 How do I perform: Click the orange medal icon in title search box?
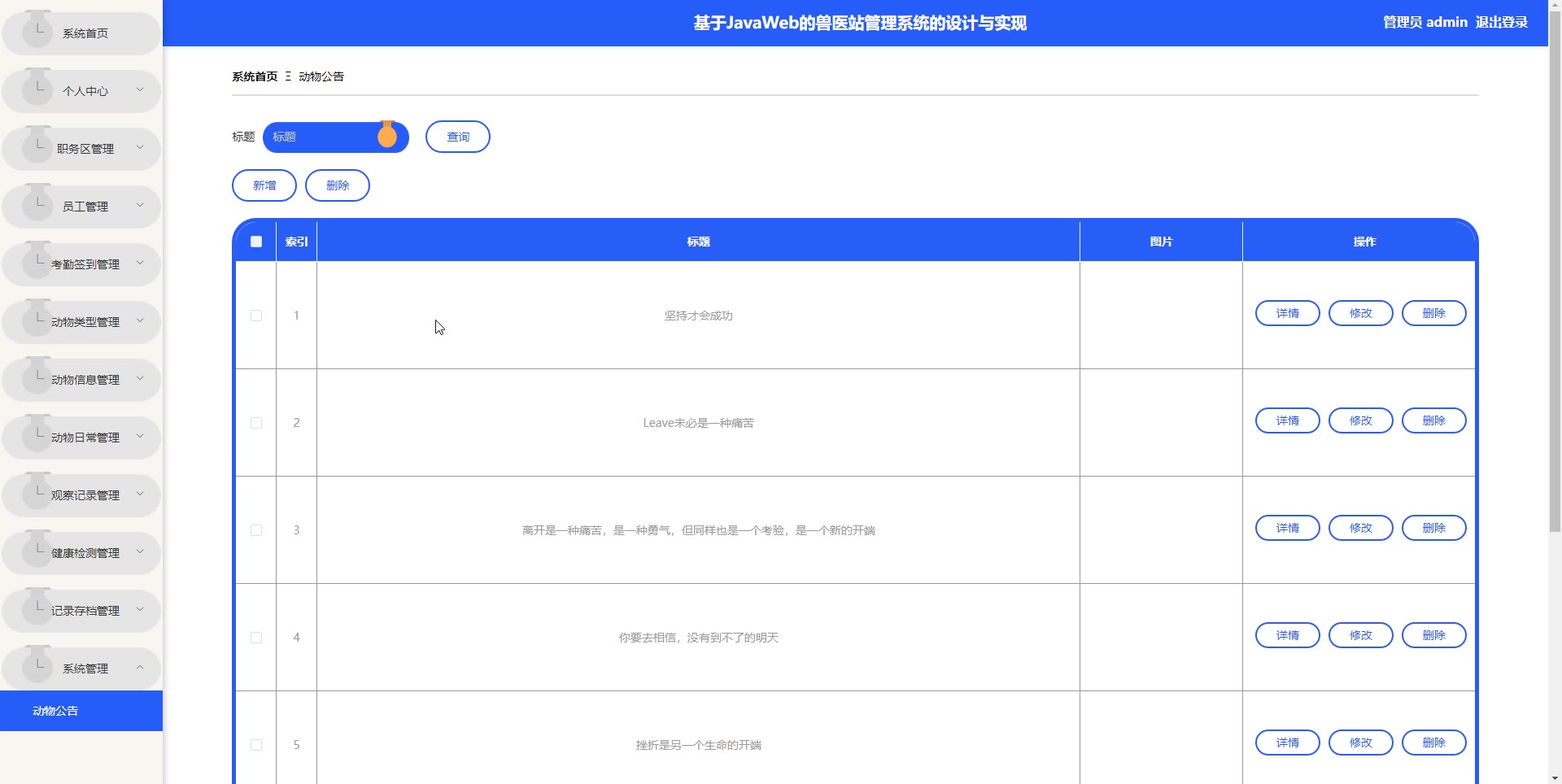coord(387,134)
